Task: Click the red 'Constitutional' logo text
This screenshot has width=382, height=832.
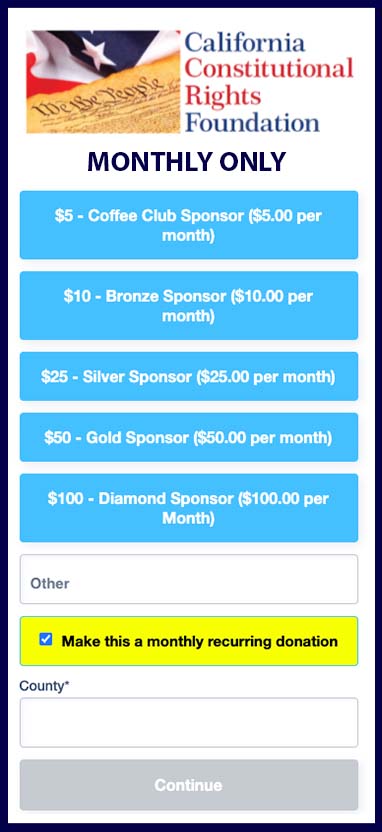Action: tap(270, 68)
